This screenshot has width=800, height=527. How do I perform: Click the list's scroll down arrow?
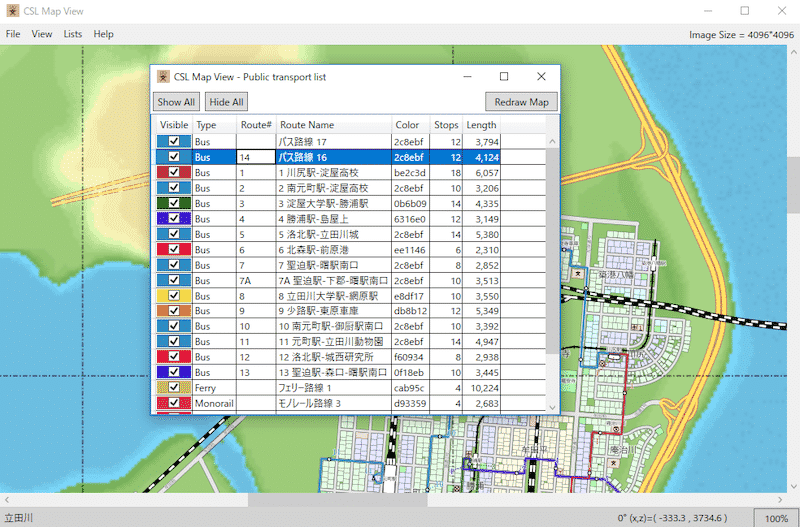(x=553, y=407)
